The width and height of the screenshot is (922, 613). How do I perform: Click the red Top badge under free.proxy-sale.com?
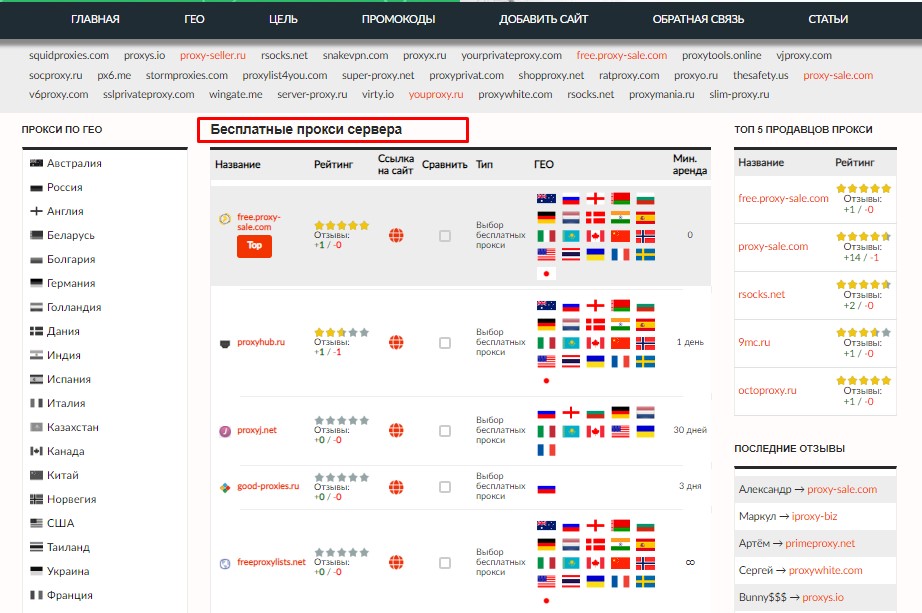point(255,246)
